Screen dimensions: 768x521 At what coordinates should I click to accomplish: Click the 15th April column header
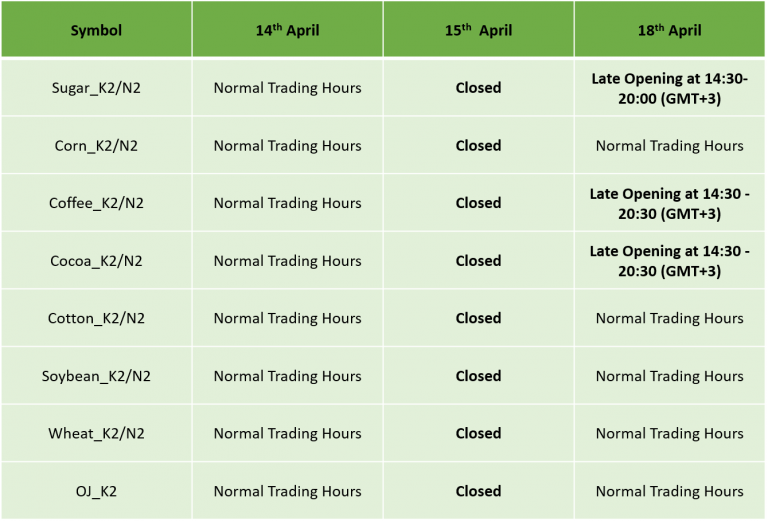click(x=479, y=29)
